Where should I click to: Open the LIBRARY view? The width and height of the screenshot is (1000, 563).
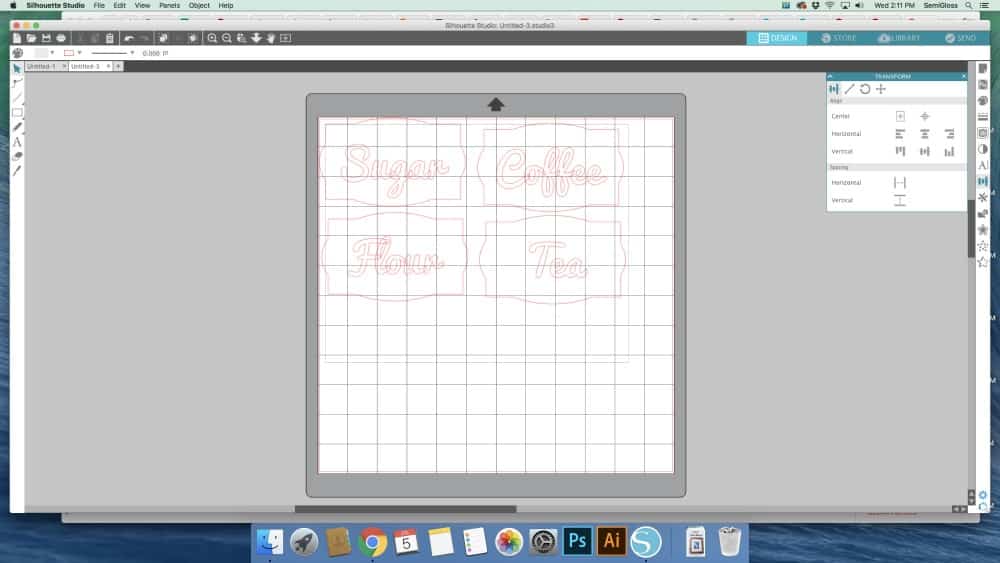coord(899,38)
